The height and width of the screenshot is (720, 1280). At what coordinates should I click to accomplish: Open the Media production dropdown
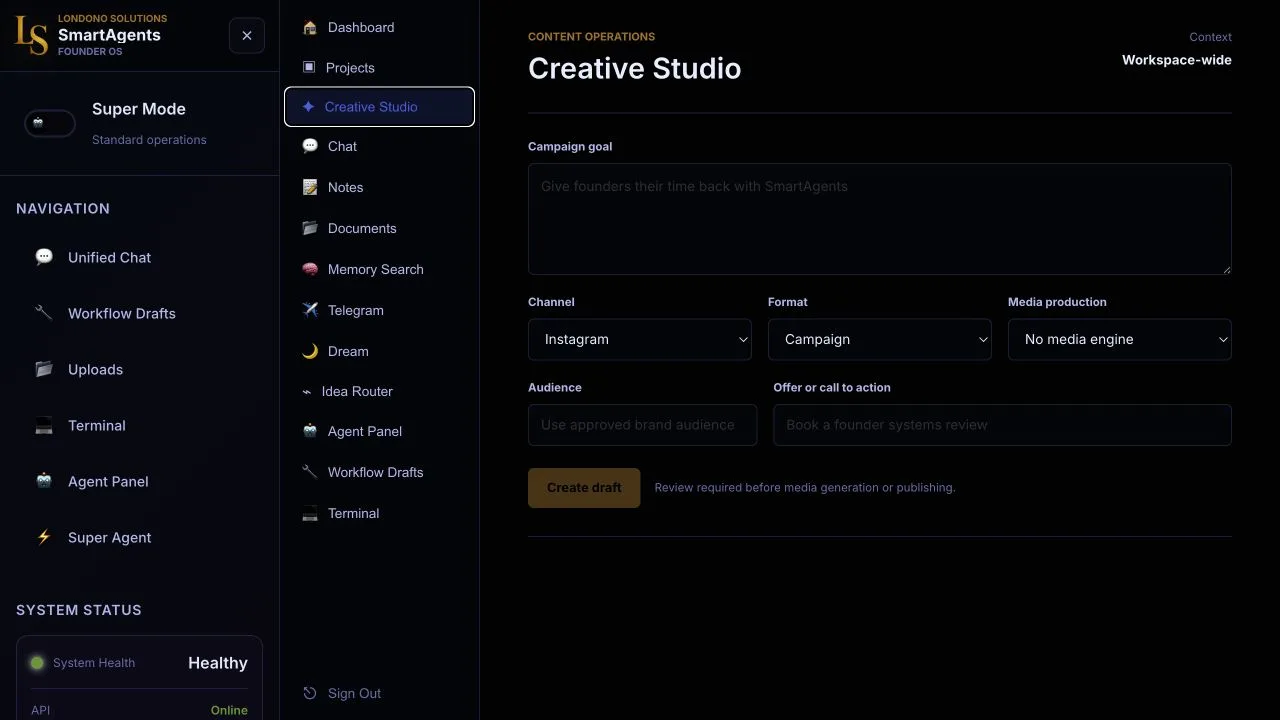coord(1120,339)
